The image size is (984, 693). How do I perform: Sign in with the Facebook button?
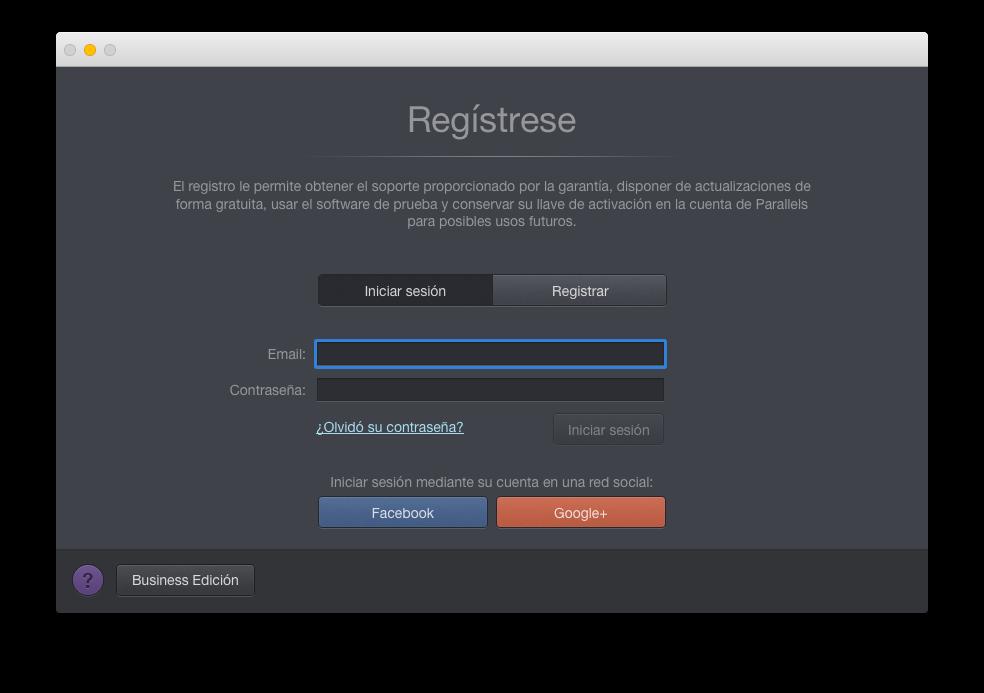(402, 513)
